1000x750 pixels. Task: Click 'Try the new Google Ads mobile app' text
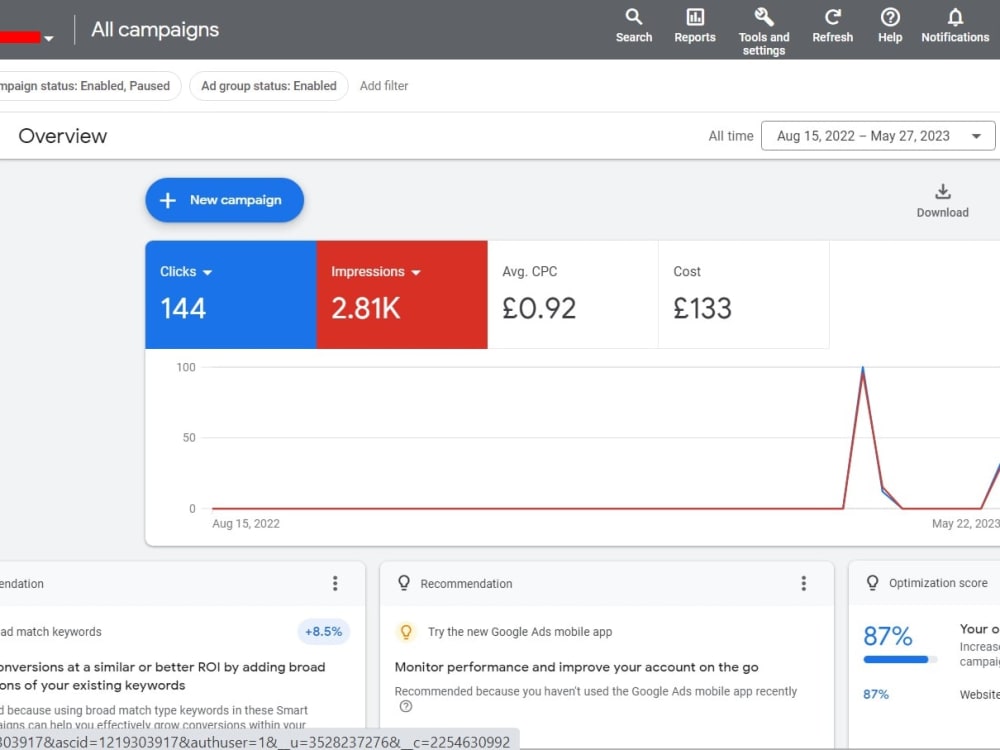tap(520, 631)
